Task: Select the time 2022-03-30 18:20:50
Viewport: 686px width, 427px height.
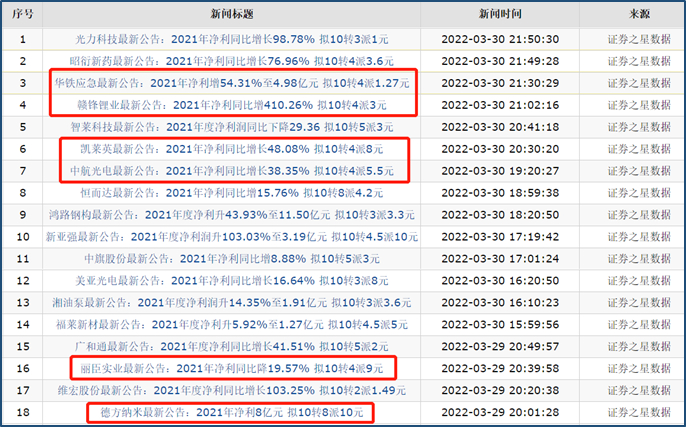Action: (500, 215)
